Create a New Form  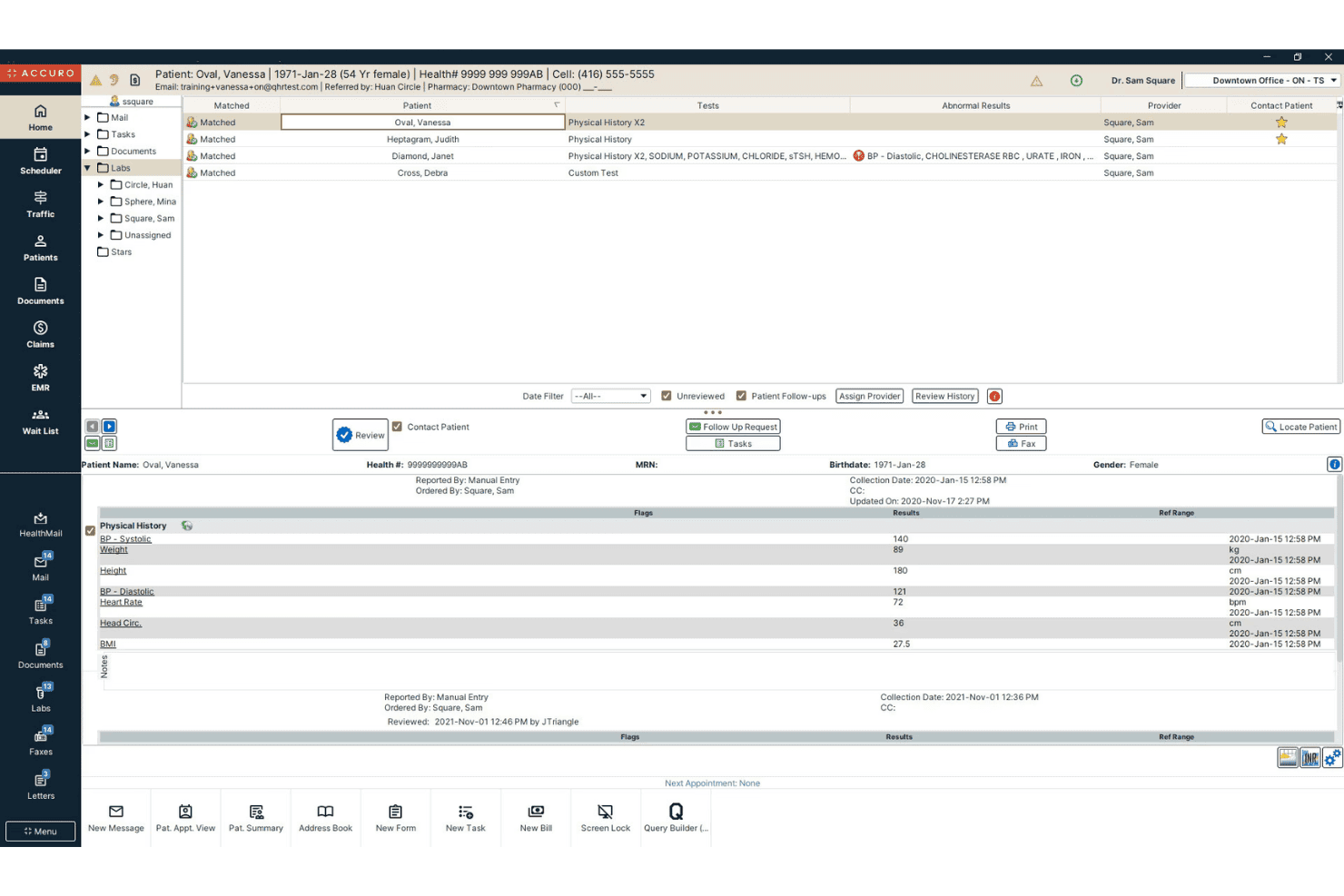click(x=396, y=817)
